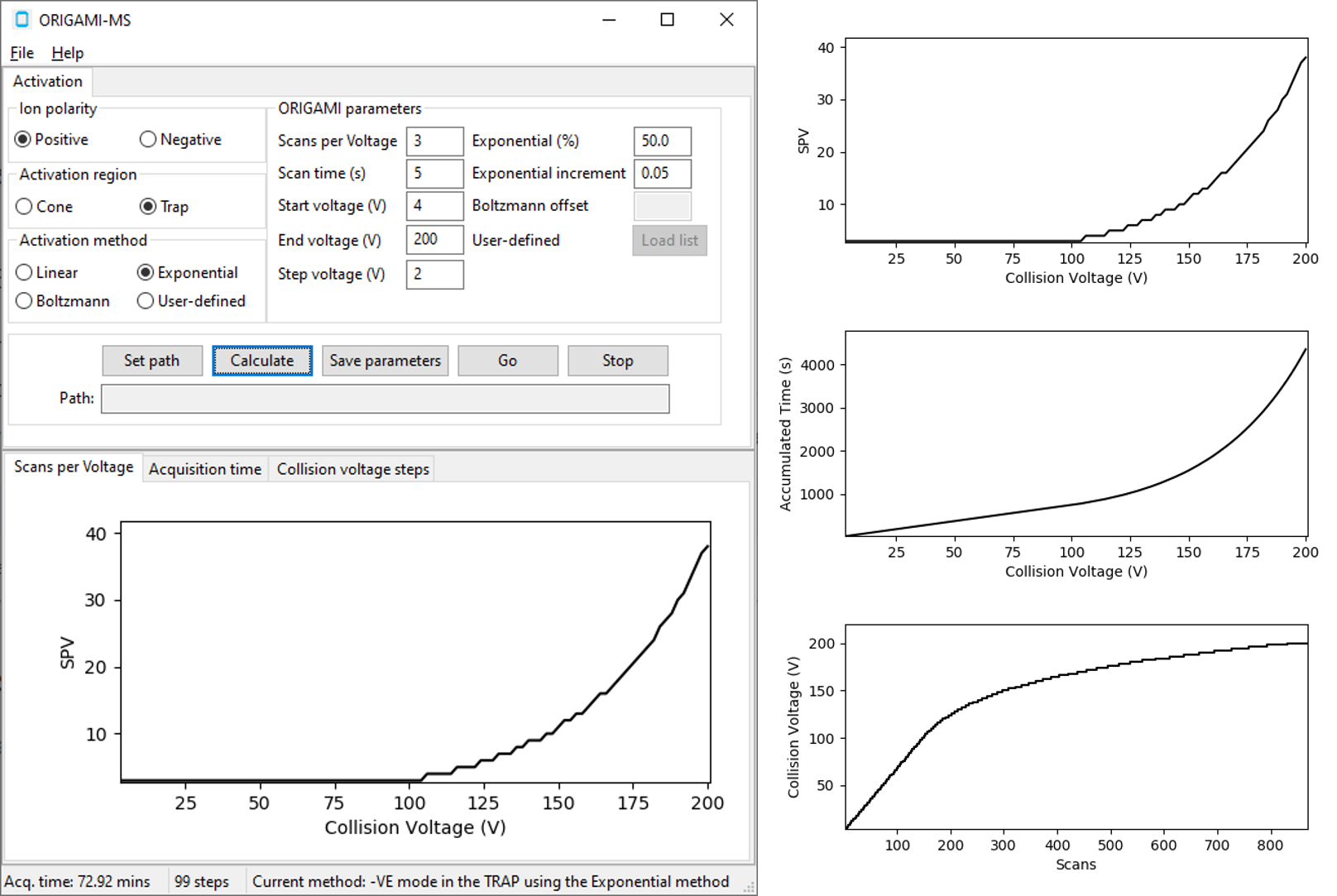This screenshot has height=896, width=1337.
Task: Click the window resize grip in status bar
Action: pyautogui.click(x=749, y=888)
